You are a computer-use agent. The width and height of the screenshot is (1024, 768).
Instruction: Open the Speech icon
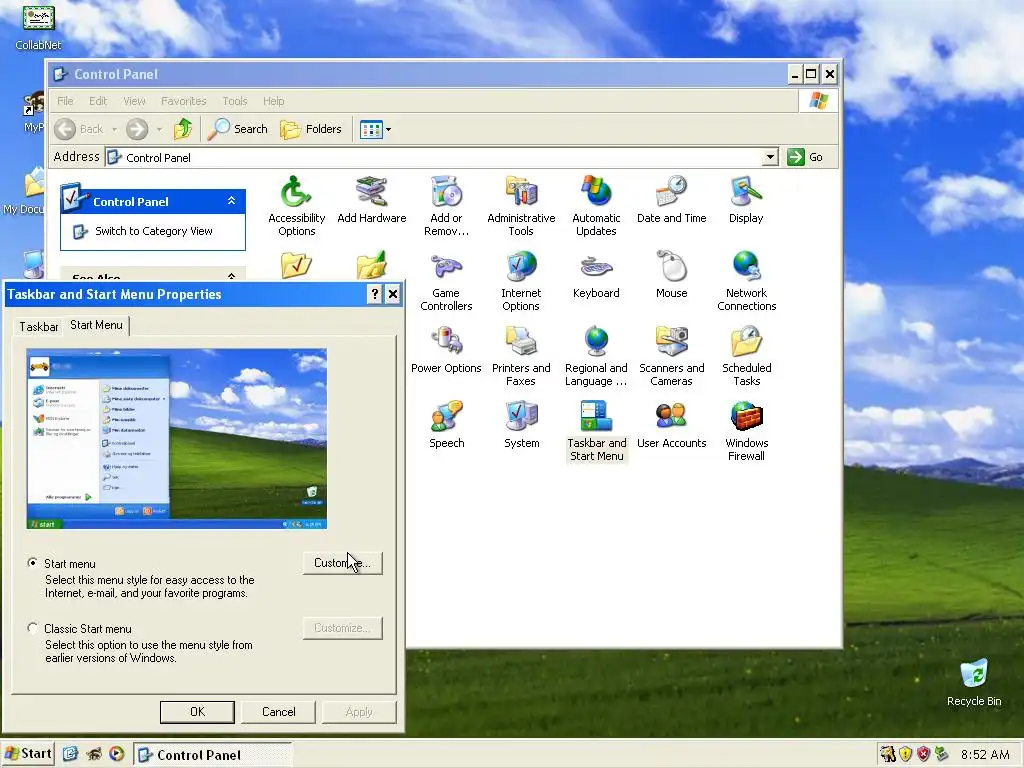click(447, 425)
